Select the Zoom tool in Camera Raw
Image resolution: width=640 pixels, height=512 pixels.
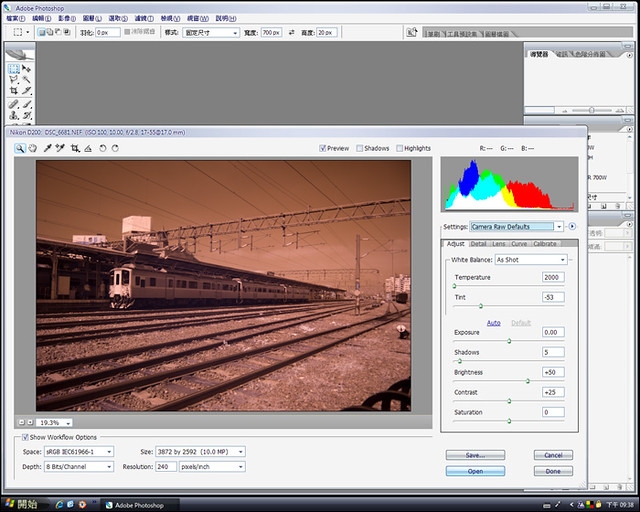tap(20, 148)
